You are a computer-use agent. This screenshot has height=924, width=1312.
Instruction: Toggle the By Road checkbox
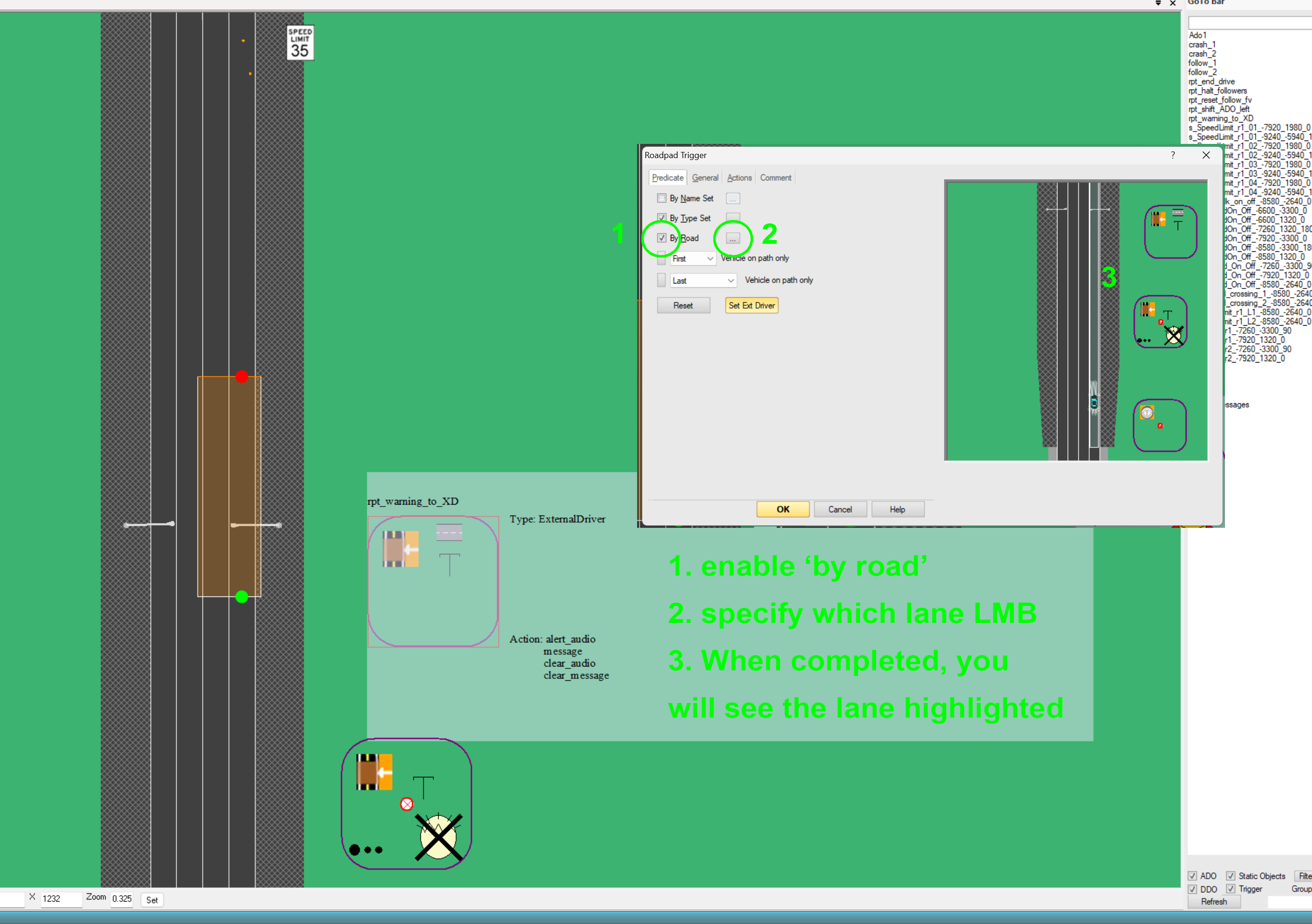click(662, 238)
